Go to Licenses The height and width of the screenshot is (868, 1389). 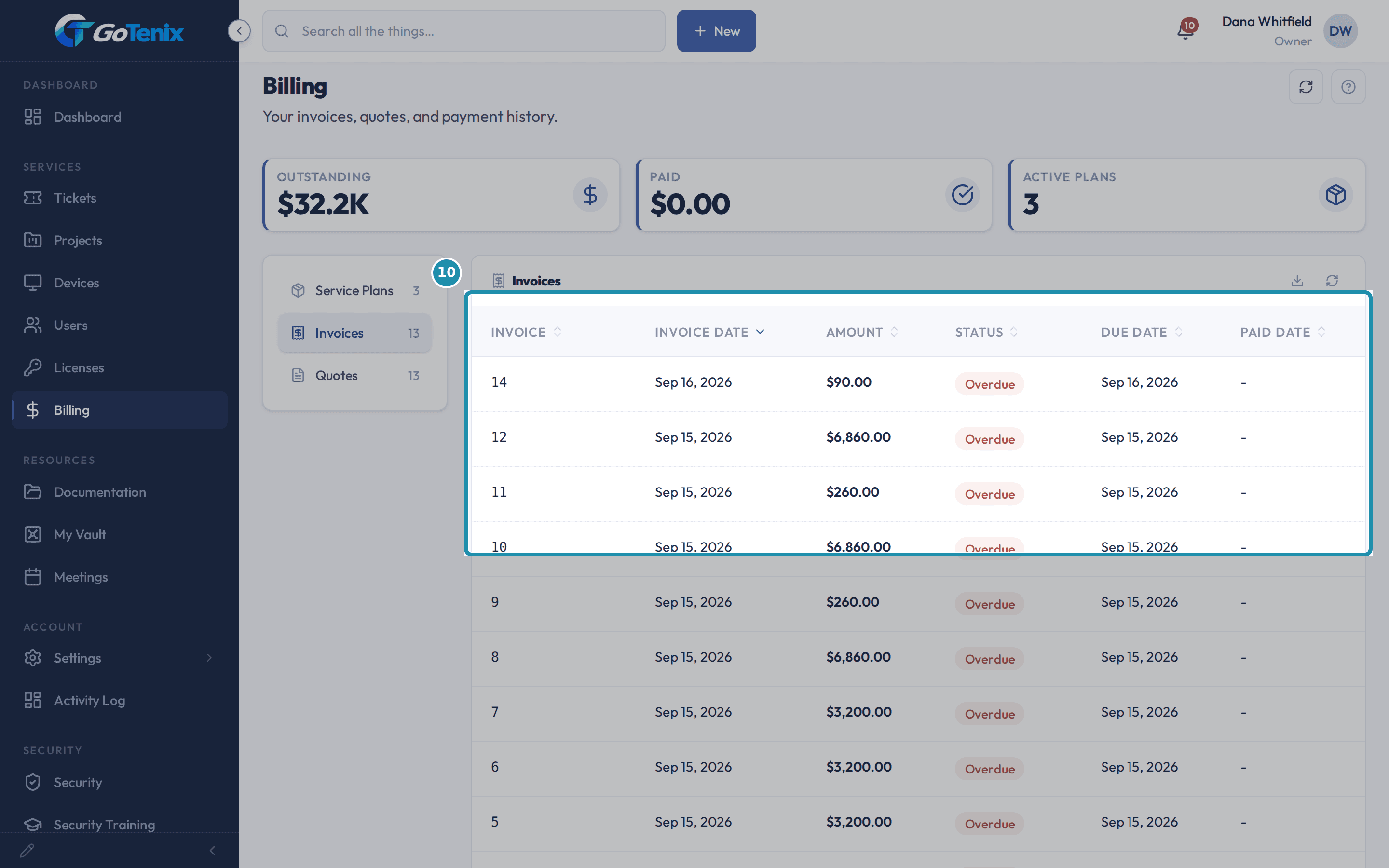click(120, 368)
